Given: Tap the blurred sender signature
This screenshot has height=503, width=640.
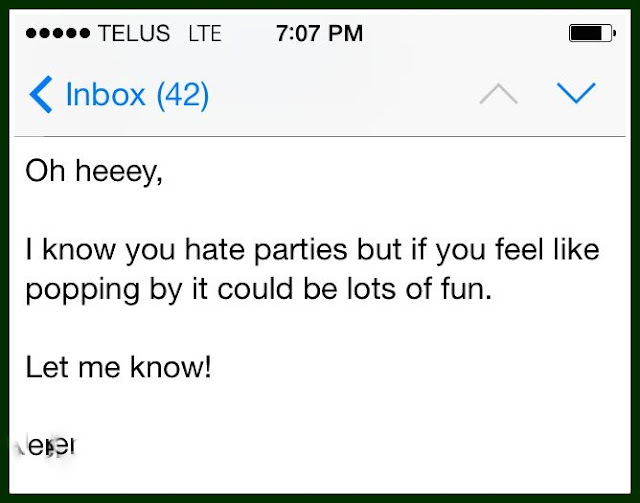Looking at the screenshot, I should (x=50, y=443).
